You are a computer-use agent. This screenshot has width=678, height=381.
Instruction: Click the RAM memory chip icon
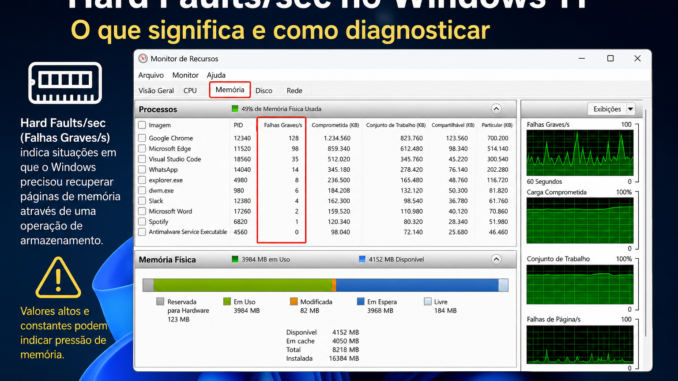(65, 83)
